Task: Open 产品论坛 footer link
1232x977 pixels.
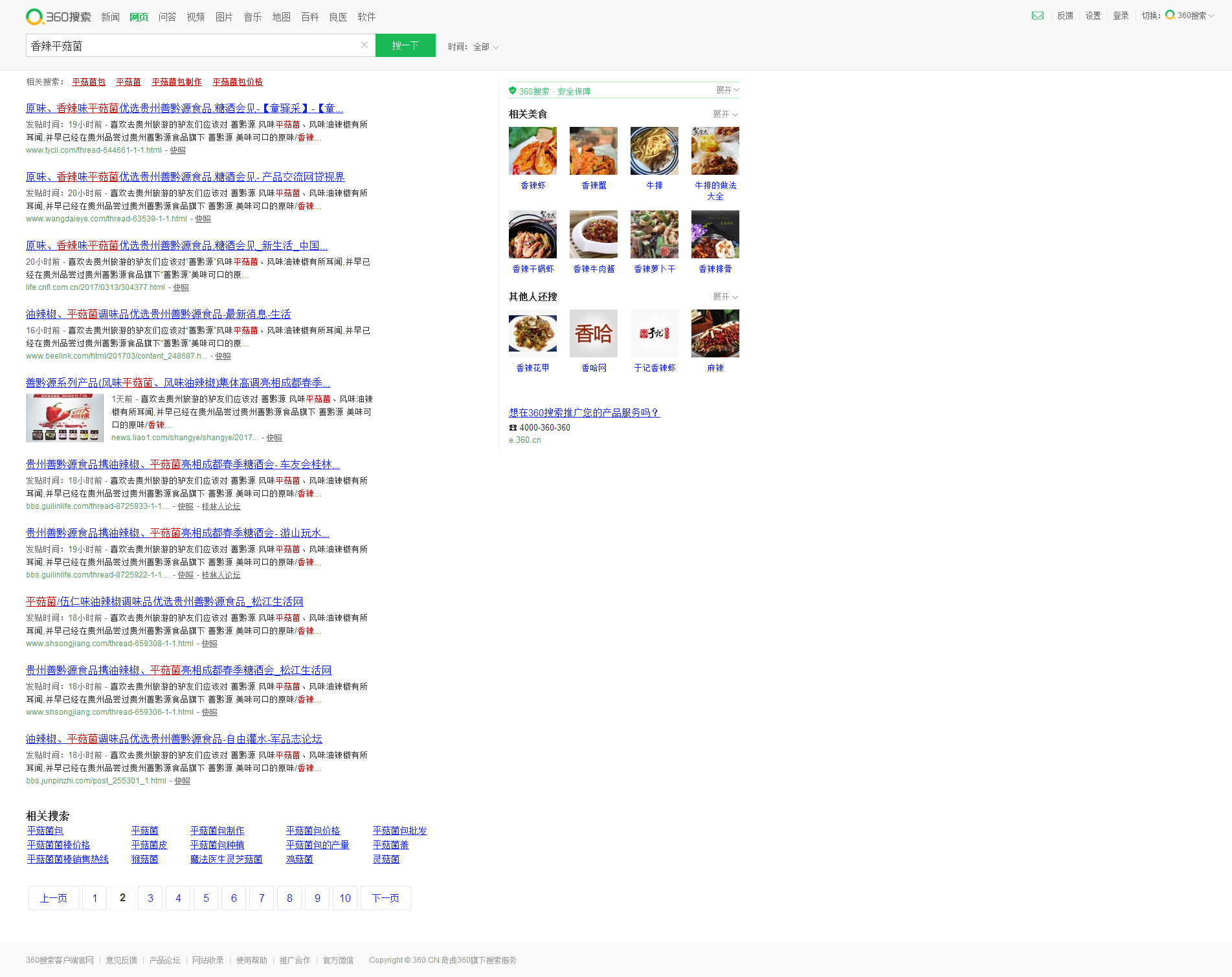Action: (164, 960)
